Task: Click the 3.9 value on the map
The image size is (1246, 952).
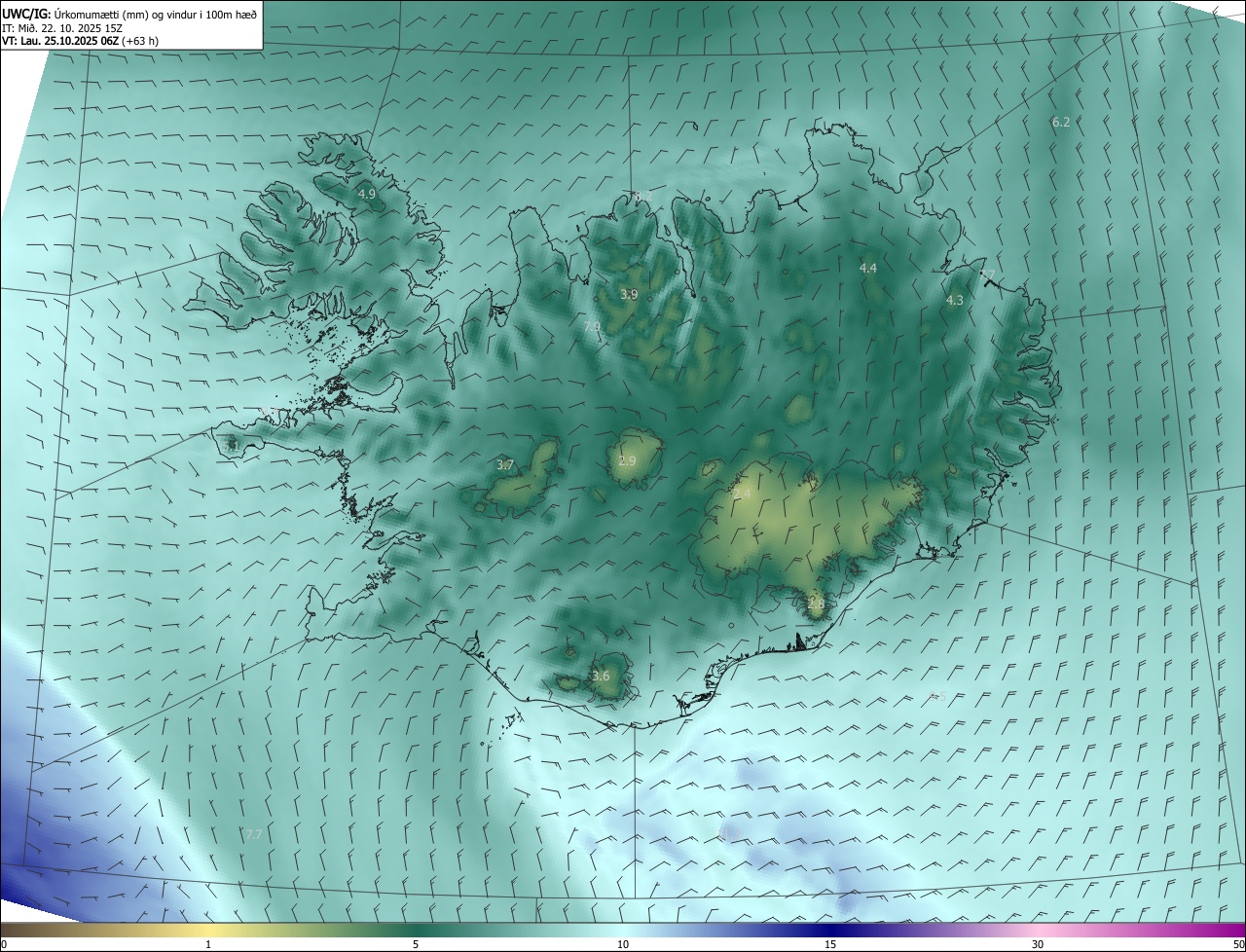Action: tap(629, 294)
